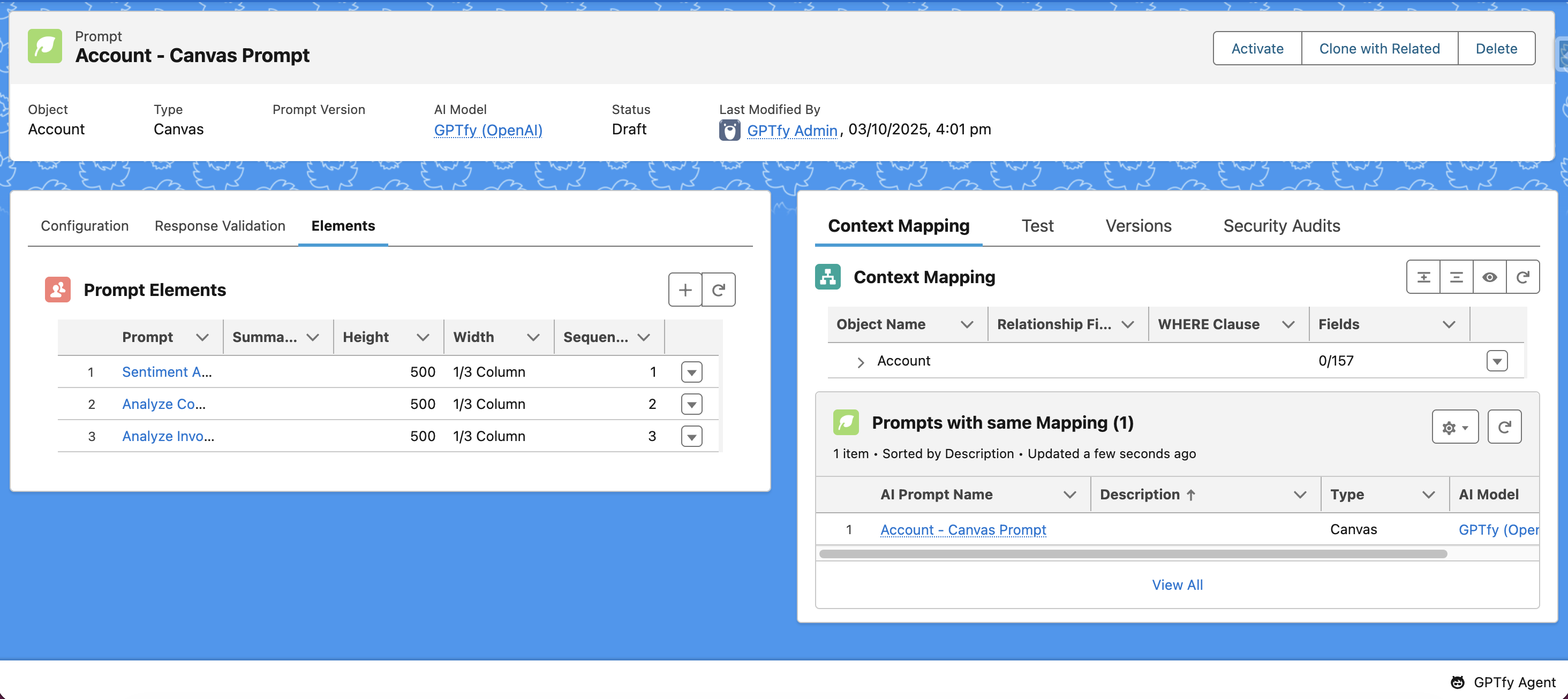Refresh the Prompt Elements list
1568x699 pixels.
coord(718,290)
